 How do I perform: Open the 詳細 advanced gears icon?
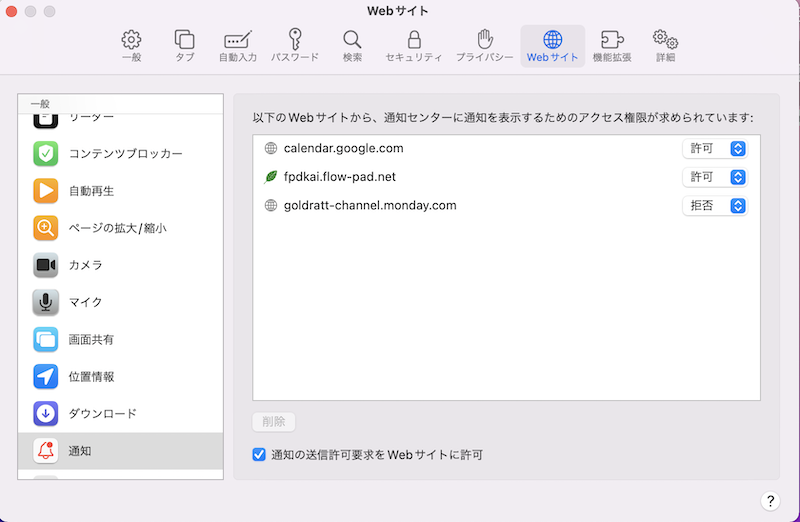pyautogui.click(x=665, y=39)
